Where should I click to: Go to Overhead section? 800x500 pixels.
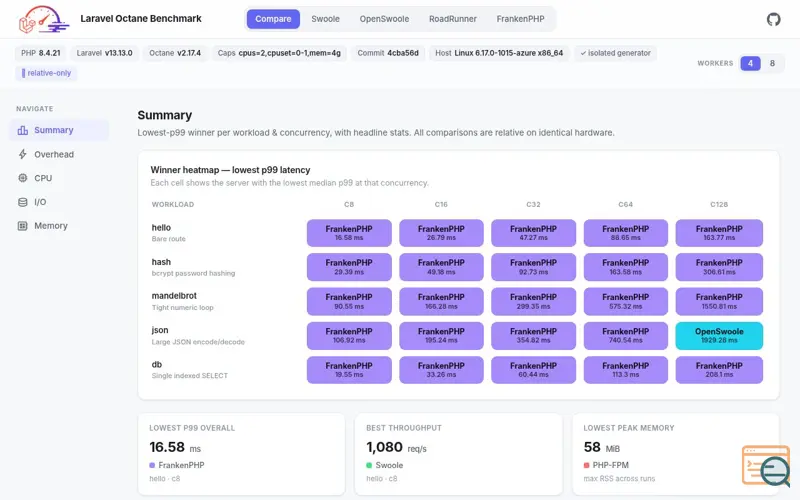[x=59, y=154]
